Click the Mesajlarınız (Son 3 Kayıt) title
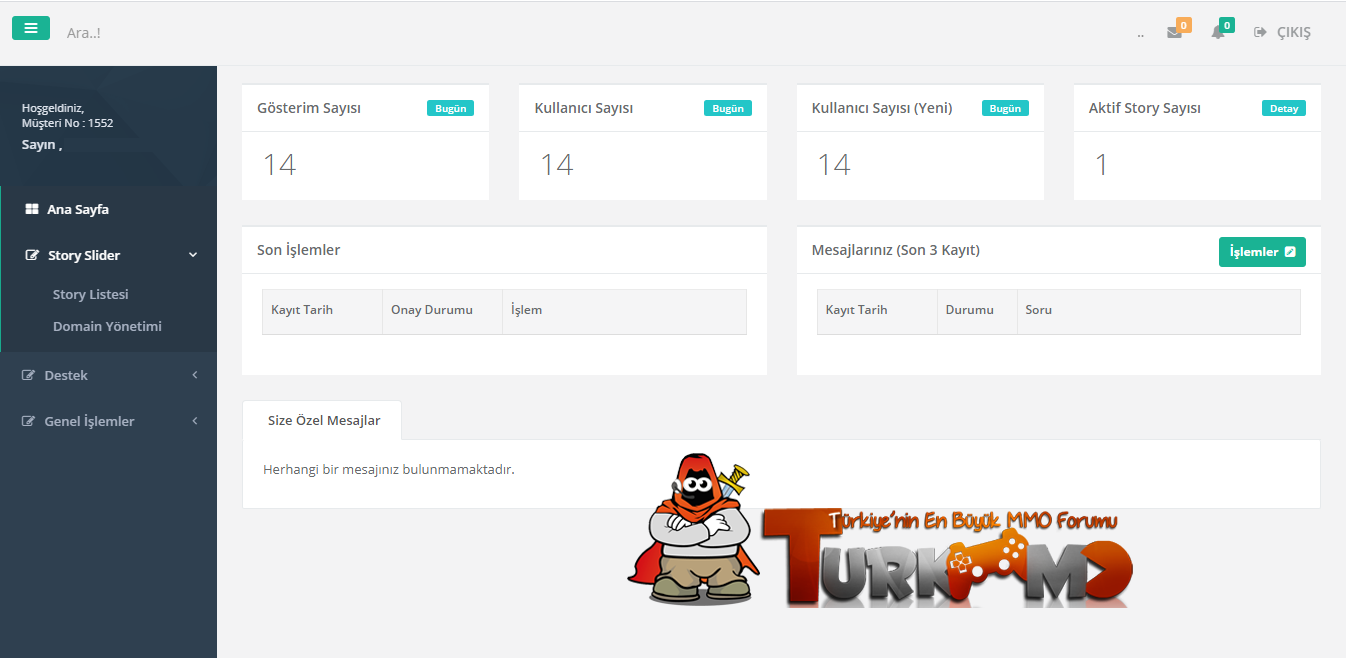 click(x=896, y=250)
